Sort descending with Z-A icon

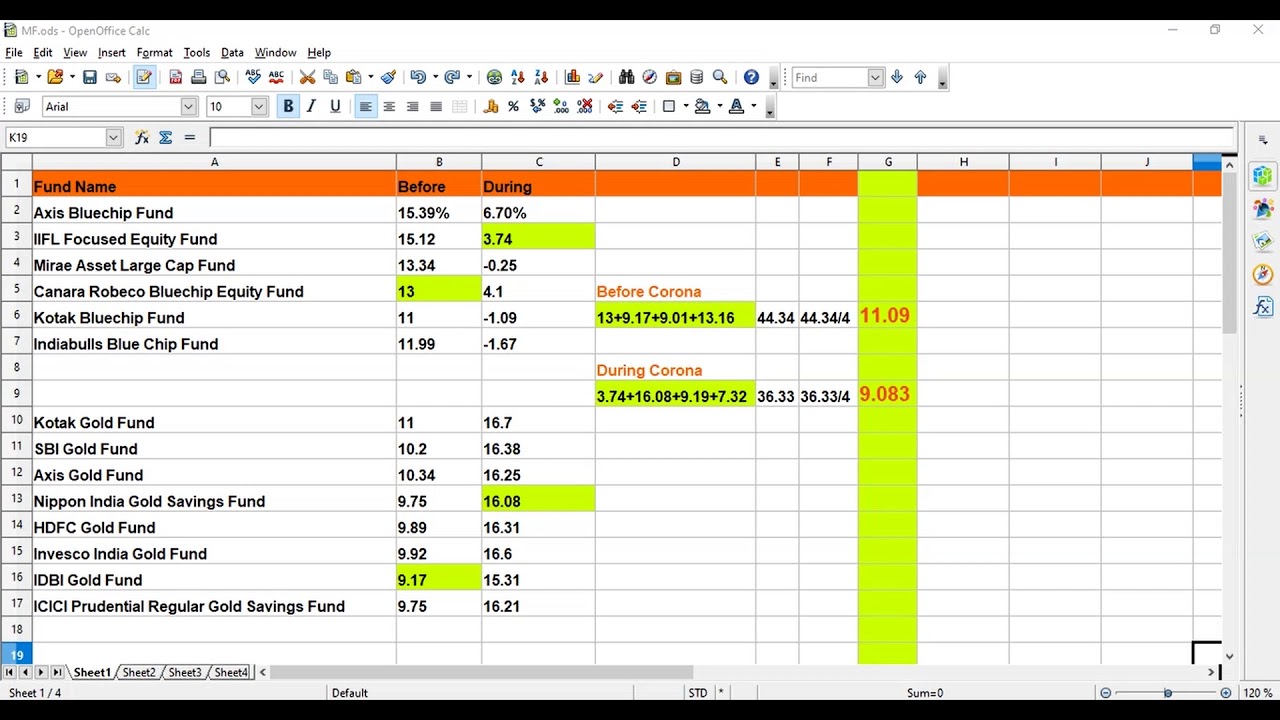tap(541, 77)
